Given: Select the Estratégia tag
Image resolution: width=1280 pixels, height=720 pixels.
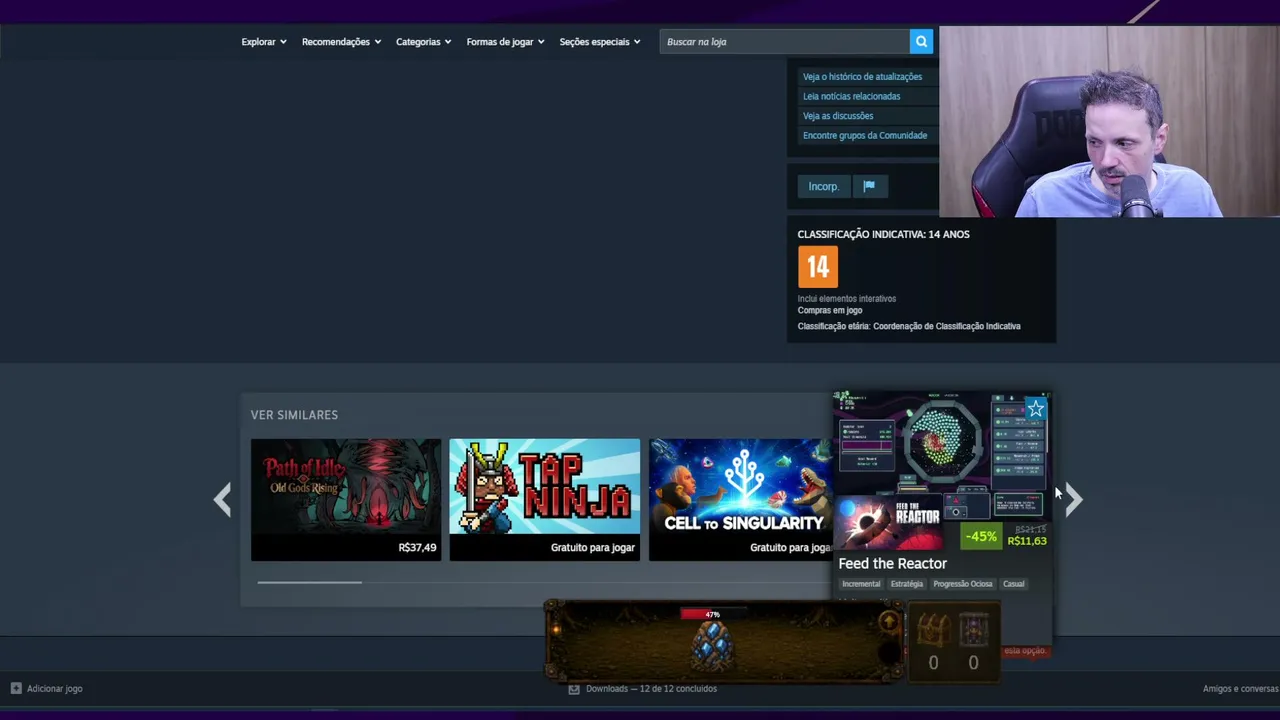Looking at the screenshot, I should pos(907,584).
